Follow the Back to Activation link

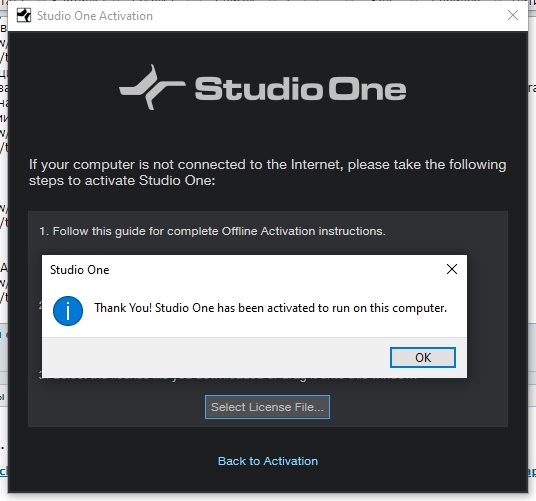pyautogui.click(x=268, y=461)
